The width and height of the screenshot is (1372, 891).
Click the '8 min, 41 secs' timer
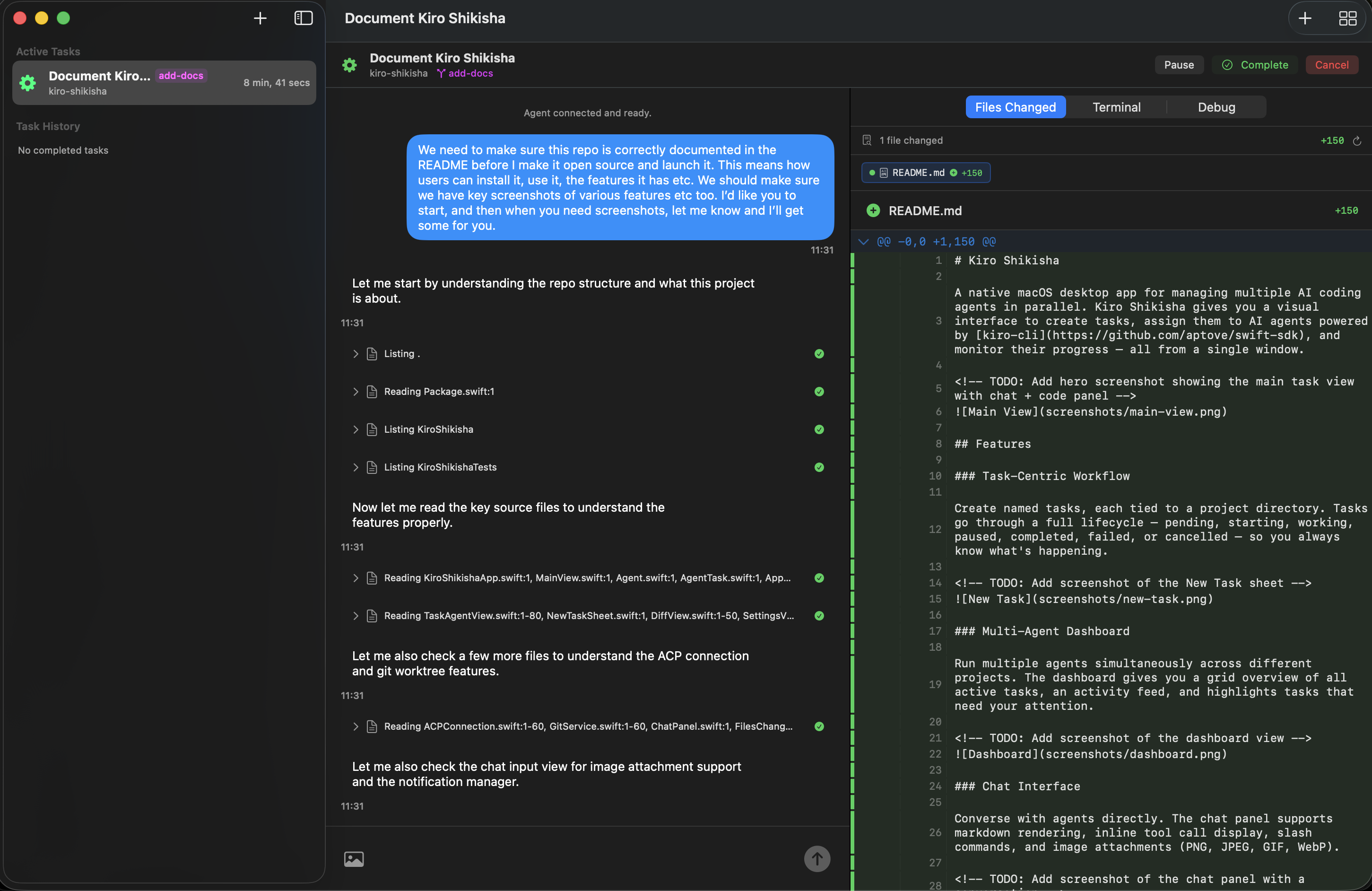coord(276,83)
